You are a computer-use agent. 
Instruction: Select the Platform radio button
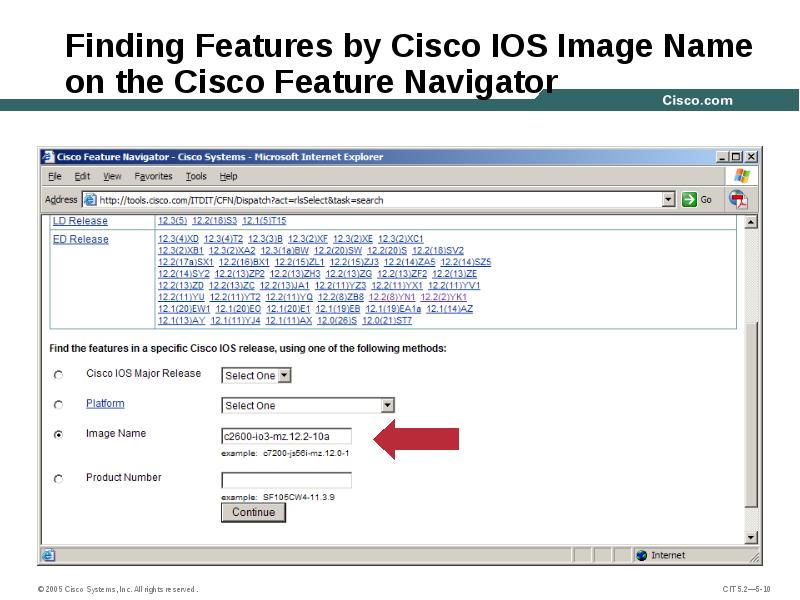tap(58, 405)
